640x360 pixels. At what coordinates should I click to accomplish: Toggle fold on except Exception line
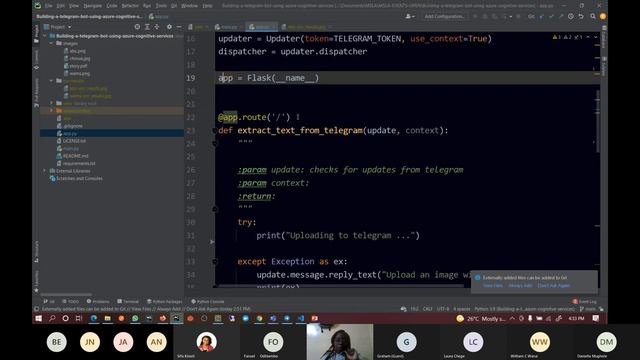(215, 262)
